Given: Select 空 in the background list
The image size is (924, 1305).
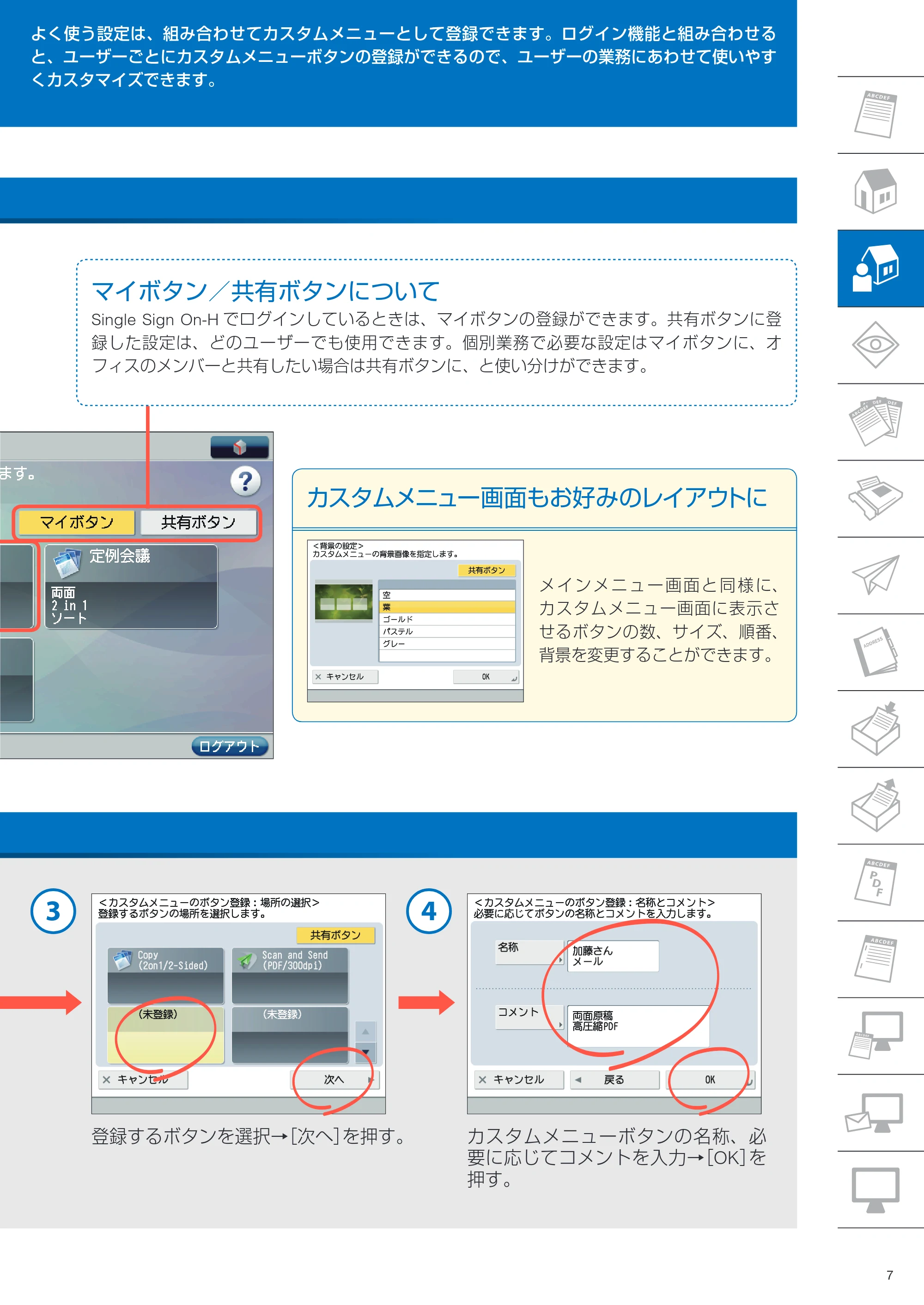Looking at the screenshot, I should [x=447, y=595].
